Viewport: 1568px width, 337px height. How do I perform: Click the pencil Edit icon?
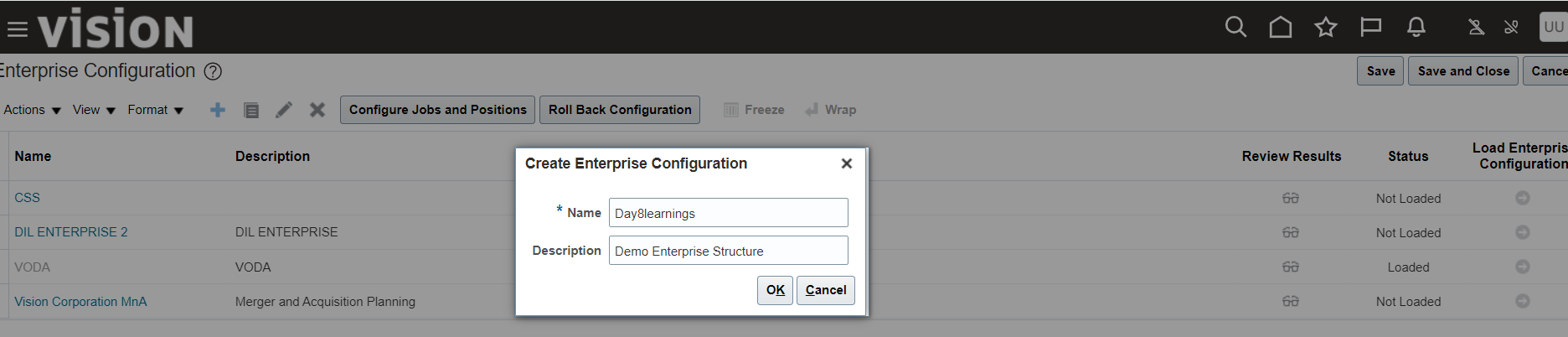tap(284, 110)
